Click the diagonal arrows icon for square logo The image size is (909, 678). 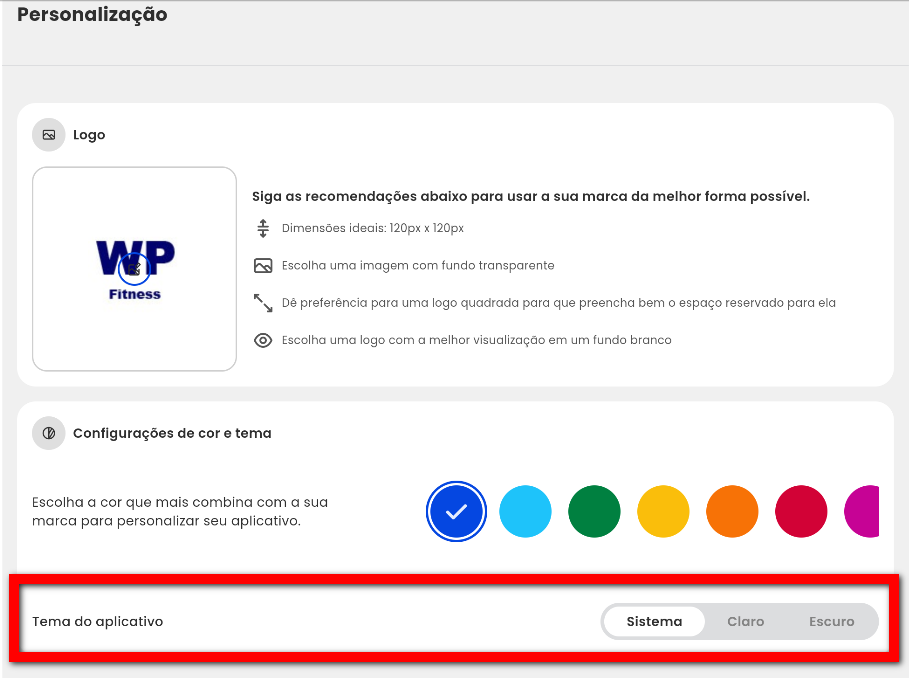[x=263, y=303]
